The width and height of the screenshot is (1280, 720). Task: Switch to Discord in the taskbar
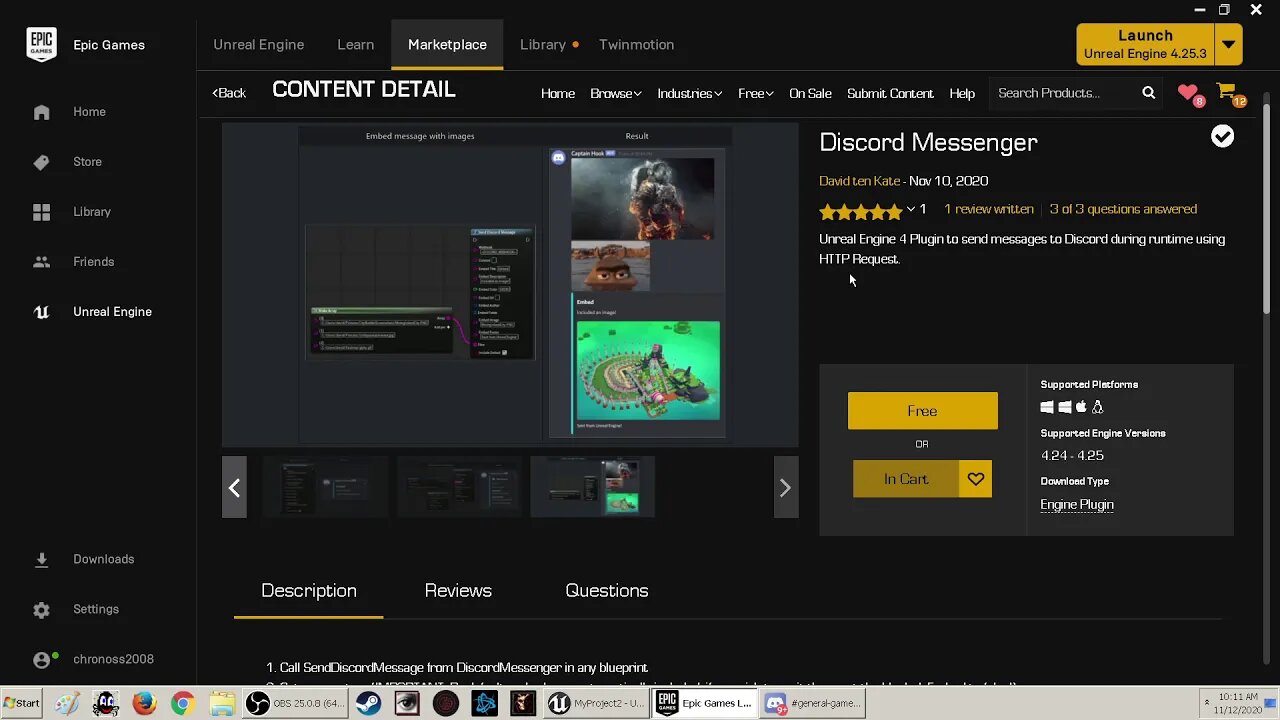click(x=812, y=703)
